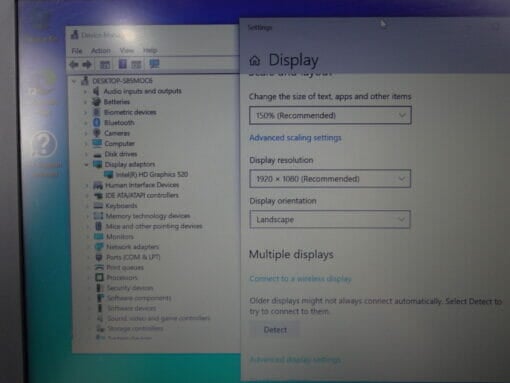510x383 pixels.
Task: Click the Network adapters icon
Action: point(99,247)
